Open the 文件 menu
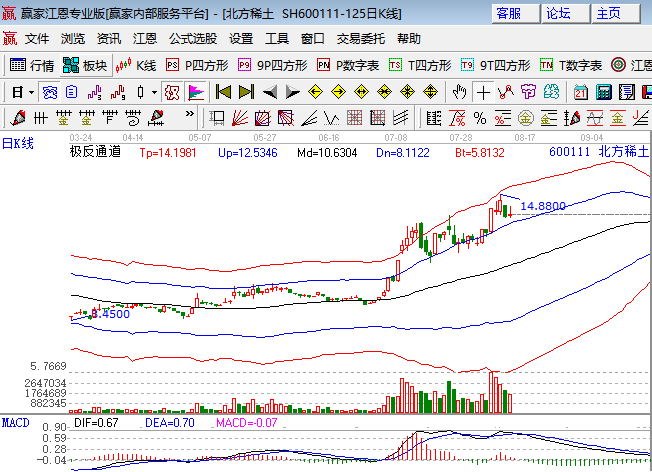Viewport: 652px width, 472px height. (37, 39)
